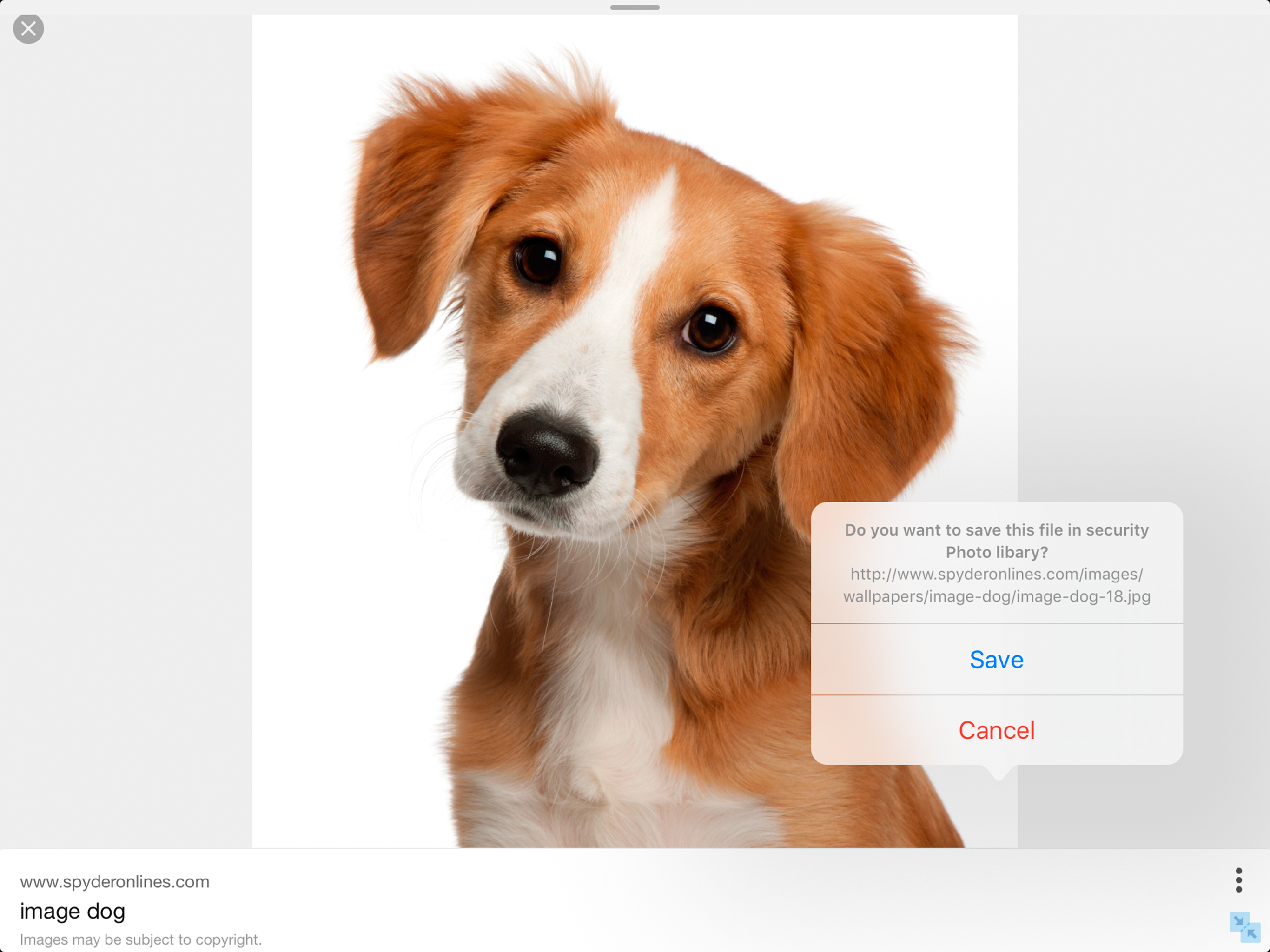
Task: Tap the gray area right of the photo above the dialog
Action: 1143,258
